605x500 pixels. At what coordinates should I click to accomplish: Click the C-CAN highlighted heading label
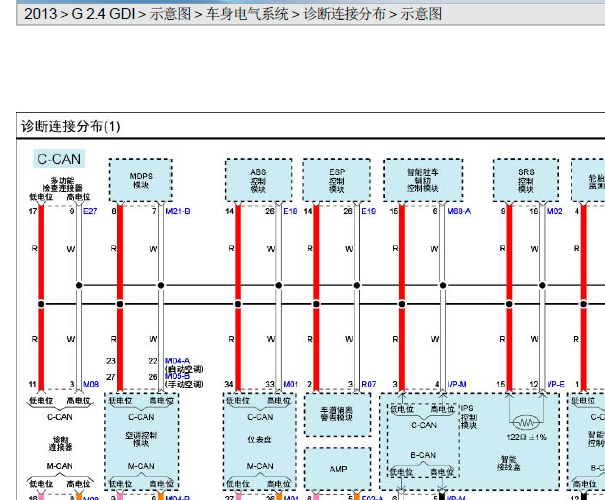[59, 159]
